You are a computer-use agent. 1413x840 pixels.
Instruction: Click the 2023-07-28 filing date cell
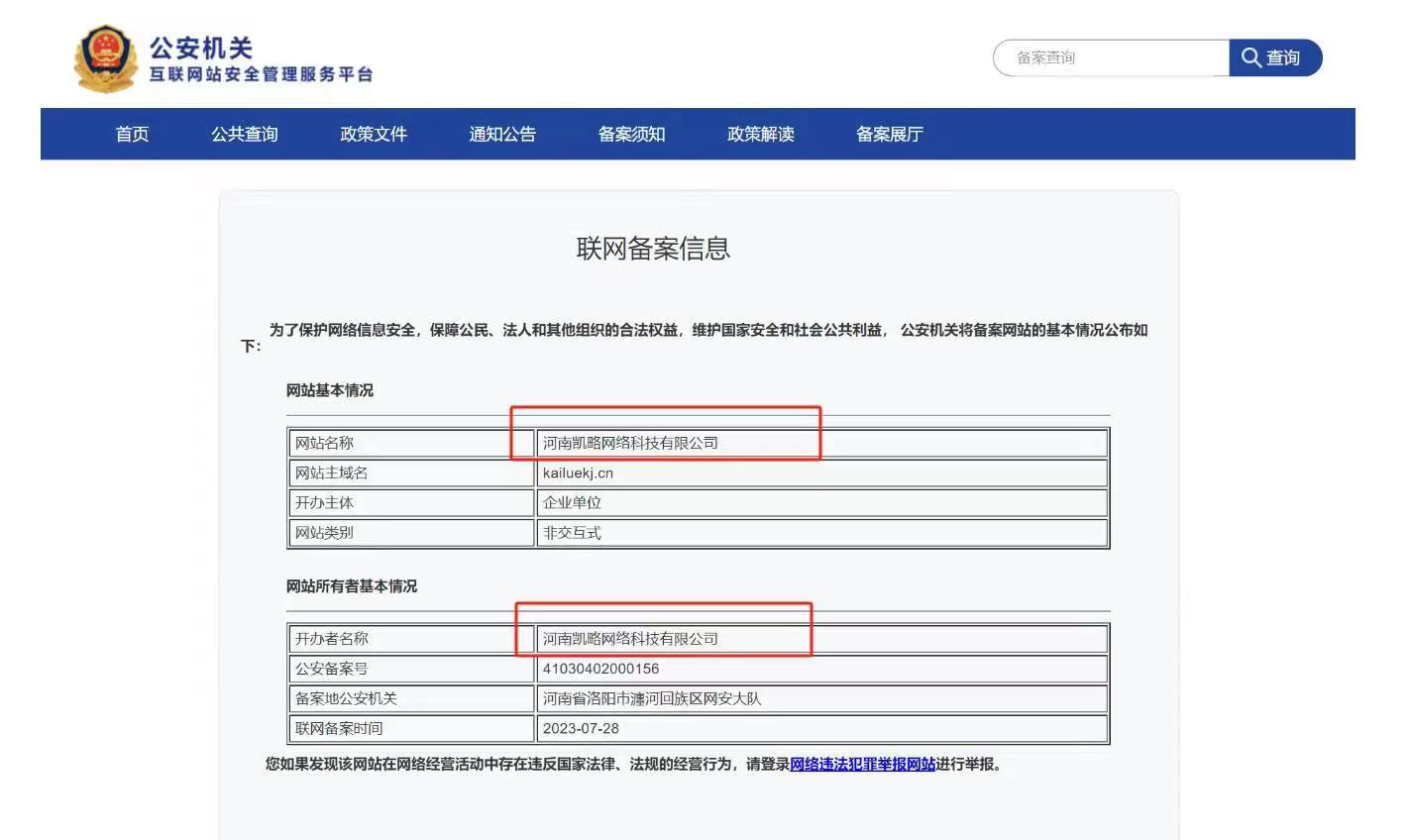pos(581,728)
